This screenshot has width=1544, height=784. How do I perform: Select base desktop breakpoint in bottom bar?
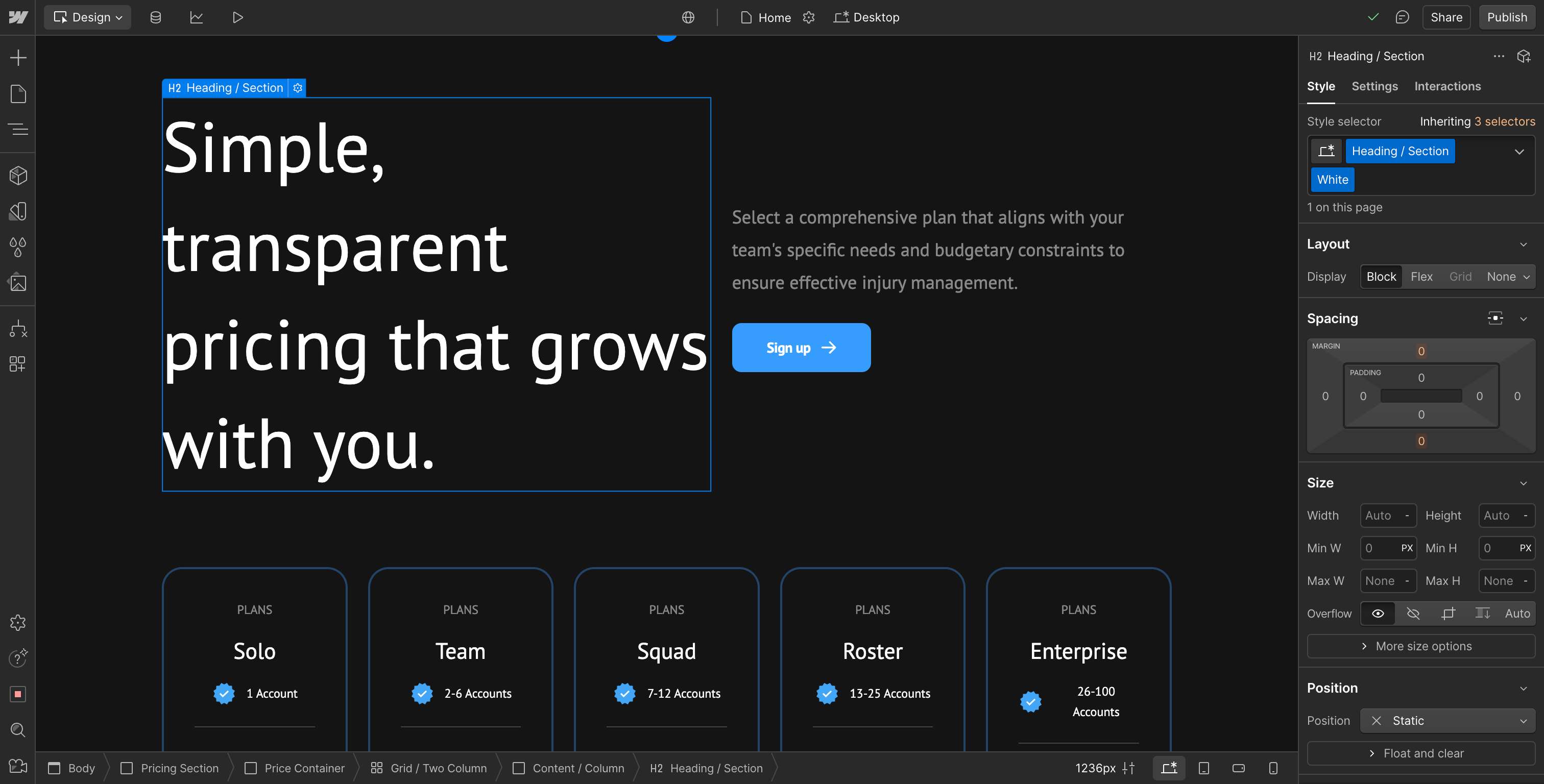pyautogui.click(x=1169, y=768)
